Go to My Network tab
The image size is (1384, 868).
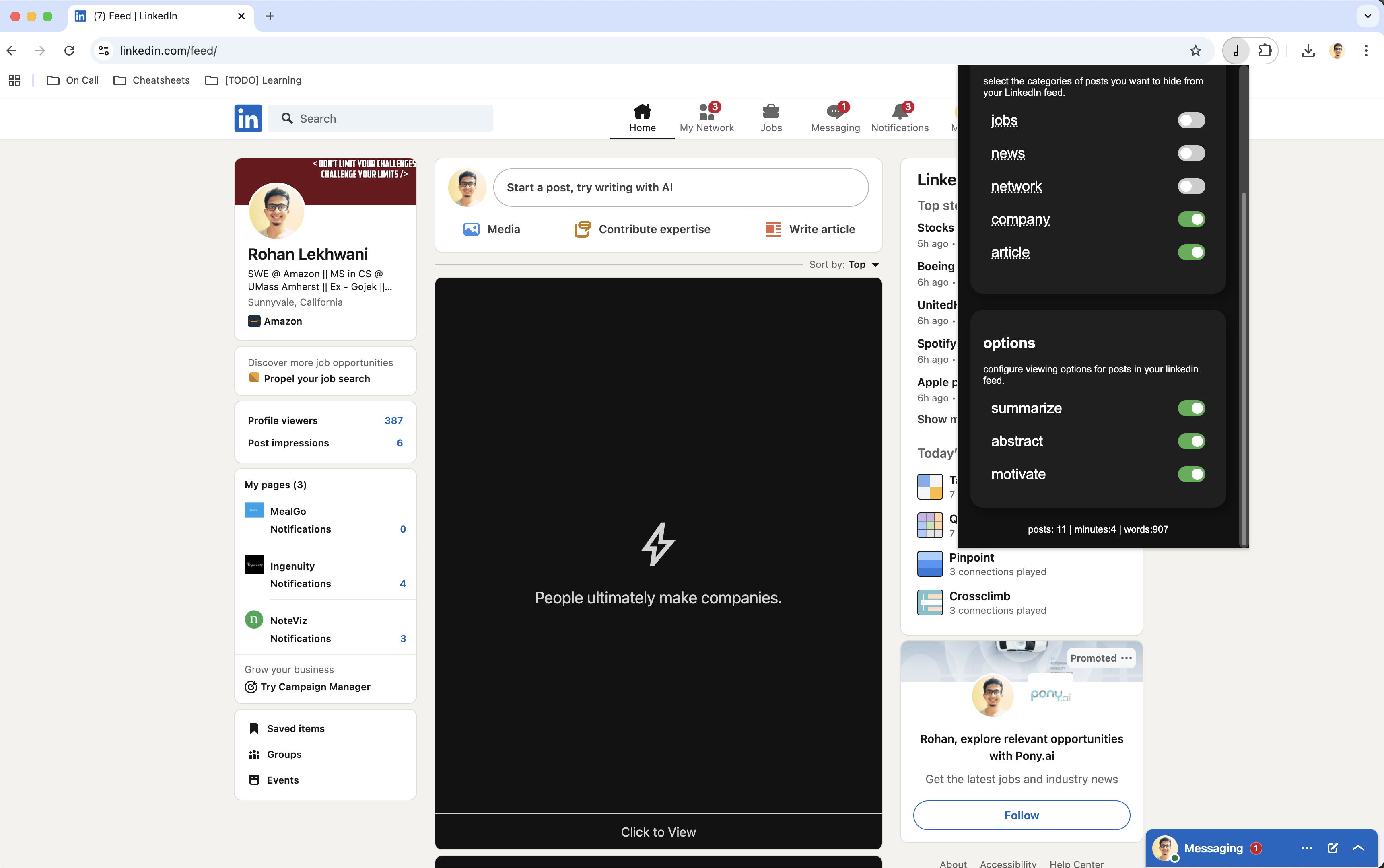coord(706,118)
